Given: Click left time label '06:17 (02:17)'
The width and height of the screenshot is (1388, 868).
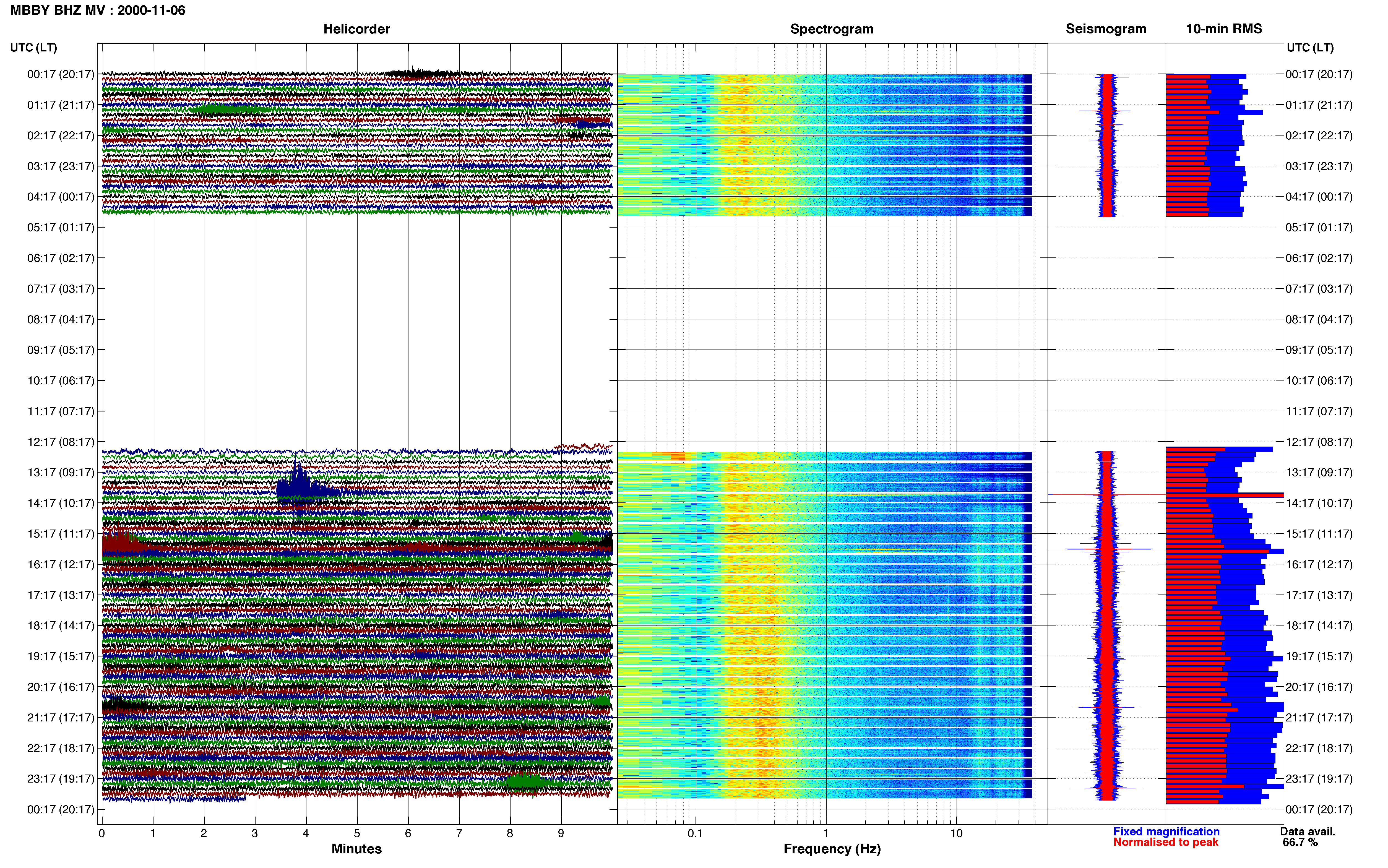Looking at the screenshot, I should [x=61, y=258].
